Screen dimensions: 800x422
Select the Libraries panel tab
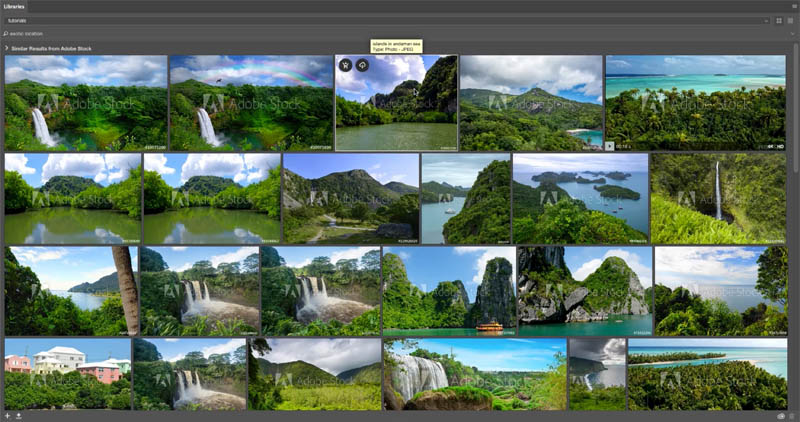[14, 7]
